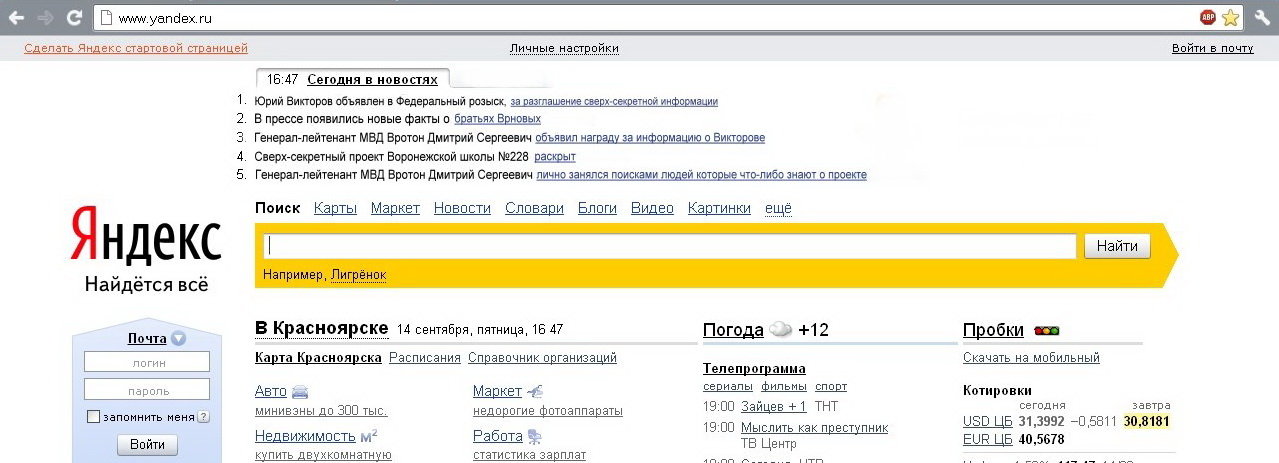Switch to the Новости search tab
Viewport: 1279px width, 463px height.
pyautogui.click(x=462, y=208)
